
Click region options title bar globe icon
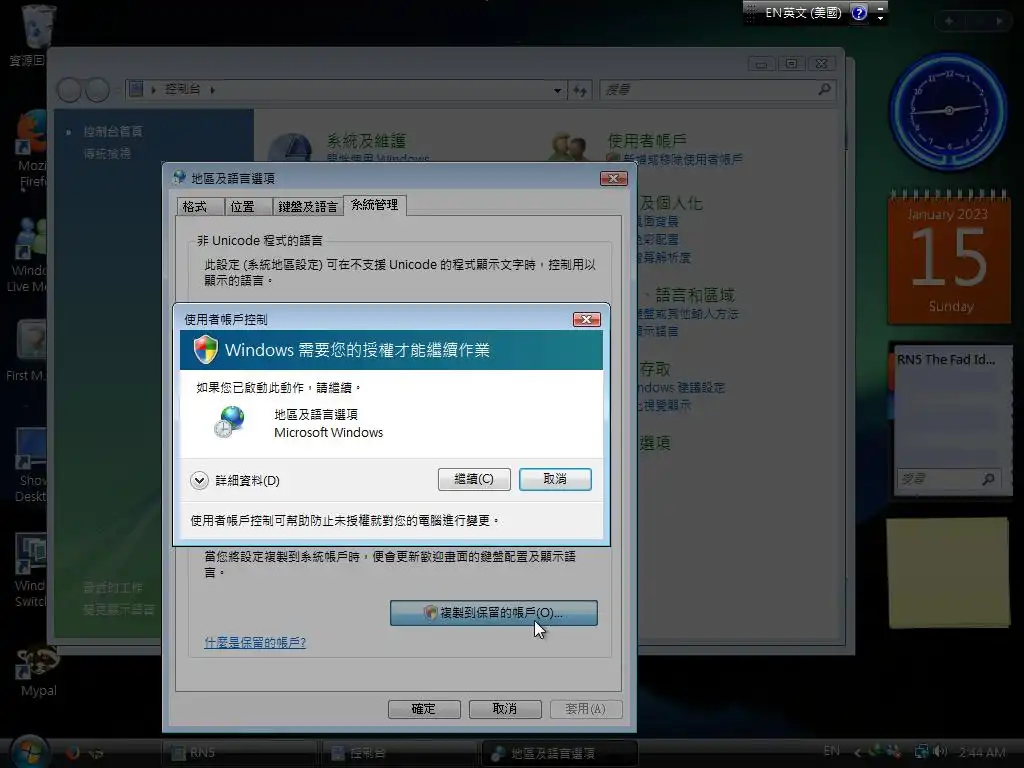[x=180, y=178]
